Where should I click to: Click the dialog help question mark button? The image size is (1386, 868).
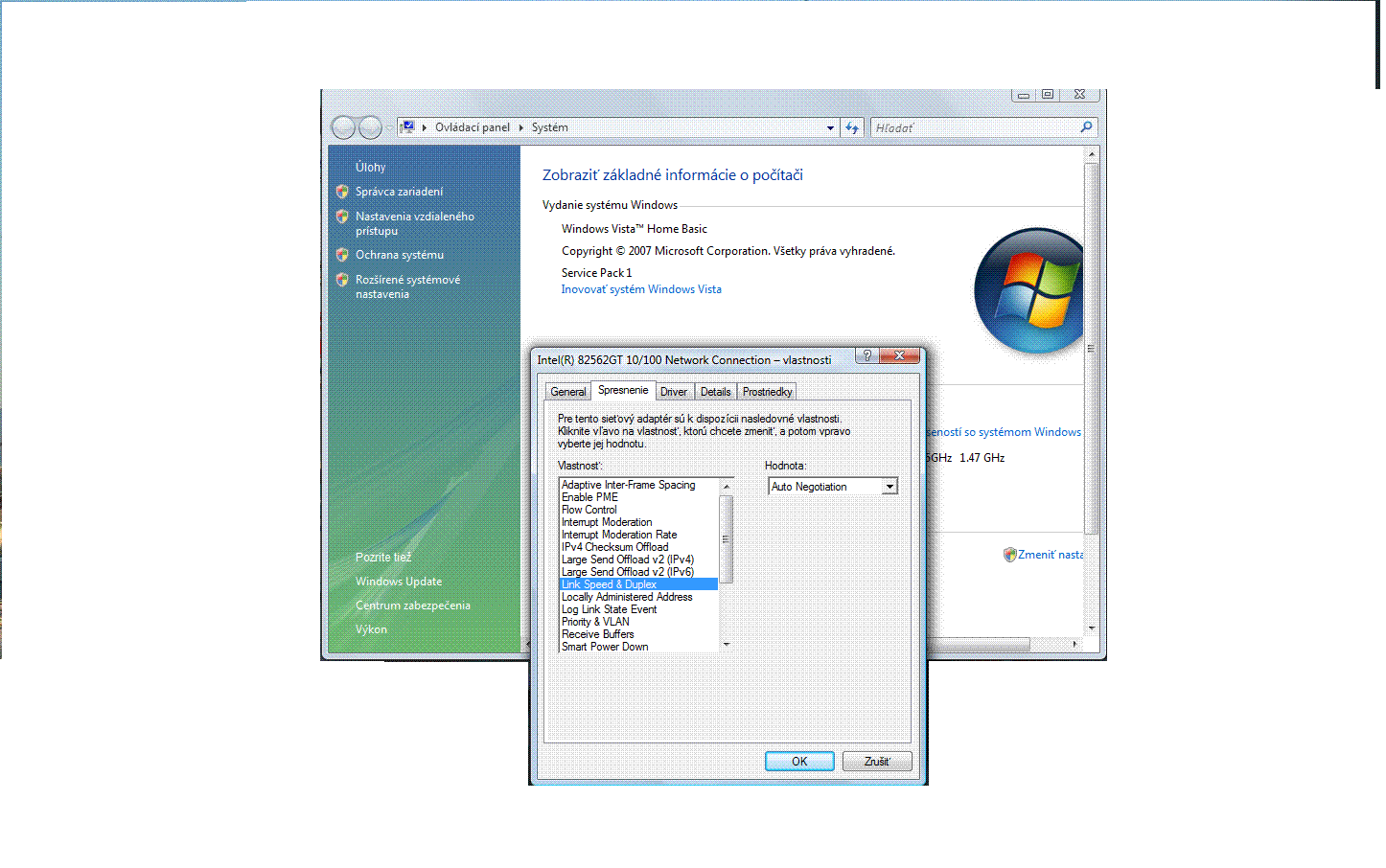pyautogui.click(x=866, y=355)
